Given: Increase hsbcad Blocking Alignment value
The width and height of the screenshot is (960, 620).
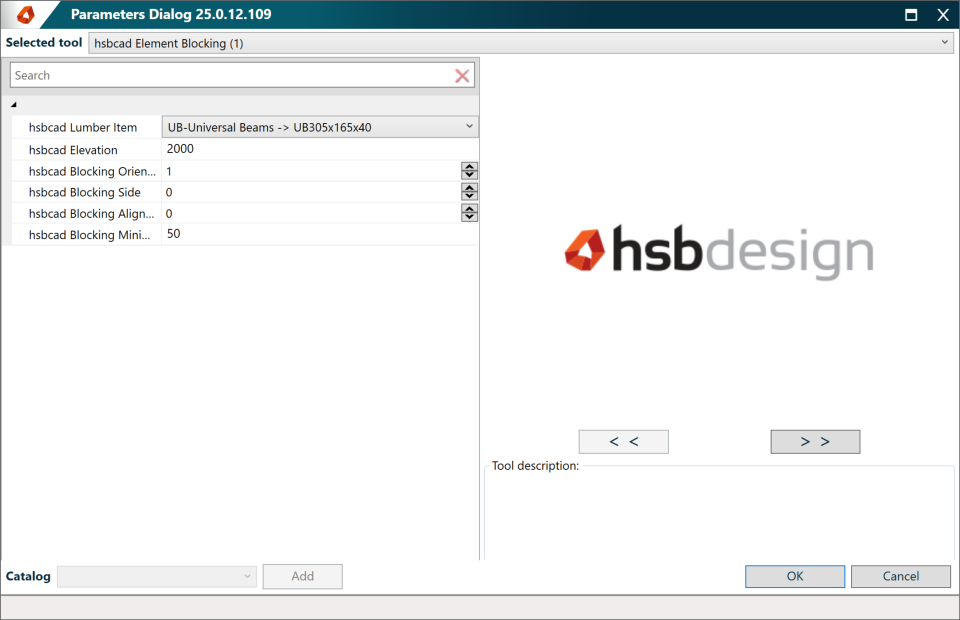Looking at the screenshot, I should coord(470,209).
